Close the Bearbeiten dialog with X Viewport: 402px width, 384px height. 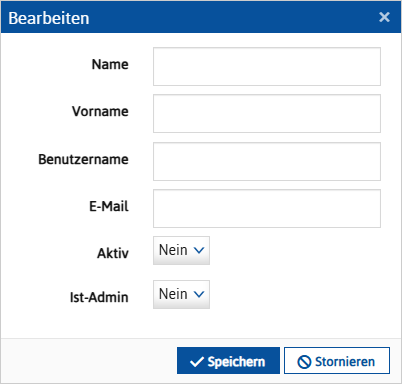(384, 17)
